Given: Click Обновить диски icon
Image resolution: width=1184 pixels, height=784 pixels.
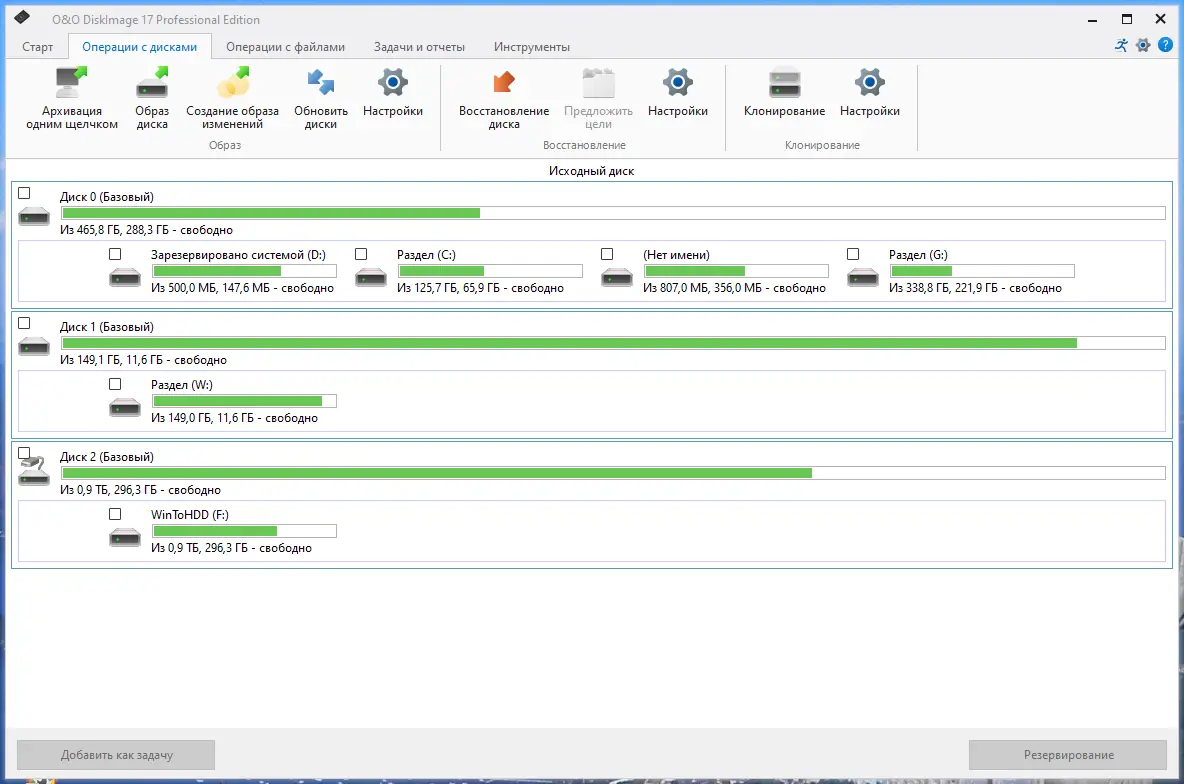Looking at the screenshot, I should (x=321, y=82).
